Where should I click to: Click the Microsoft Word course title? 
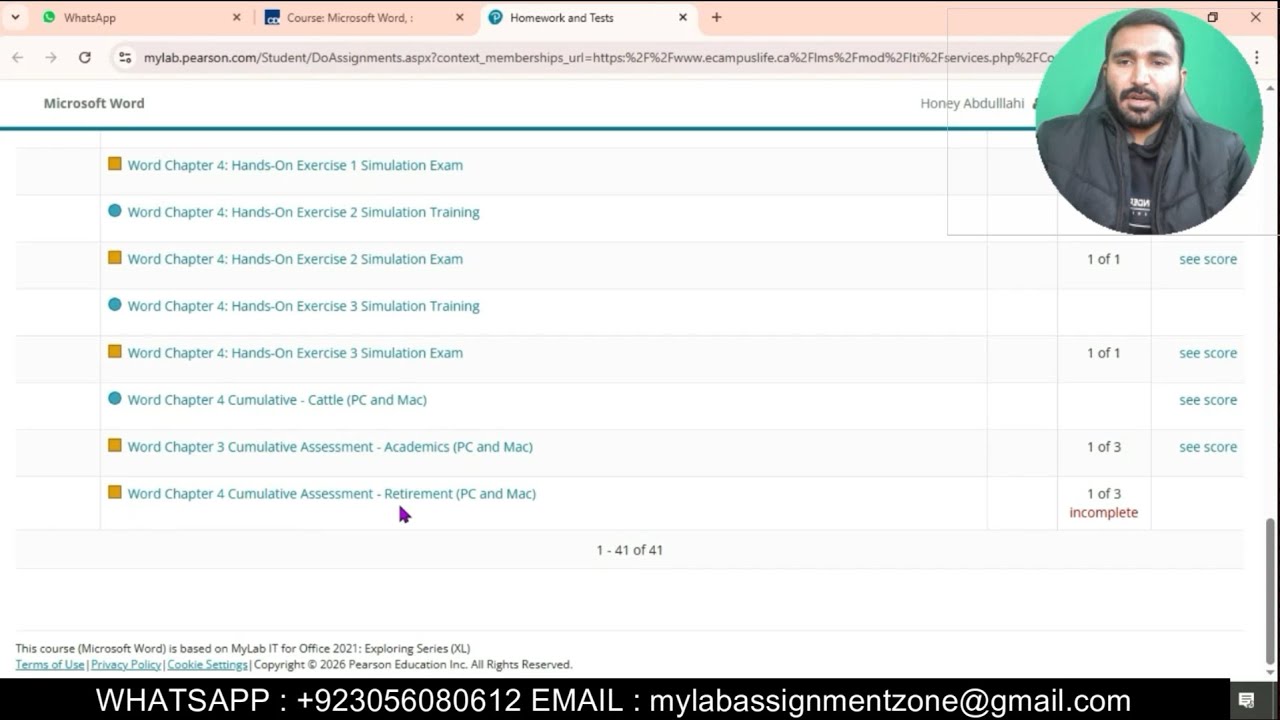94,103
